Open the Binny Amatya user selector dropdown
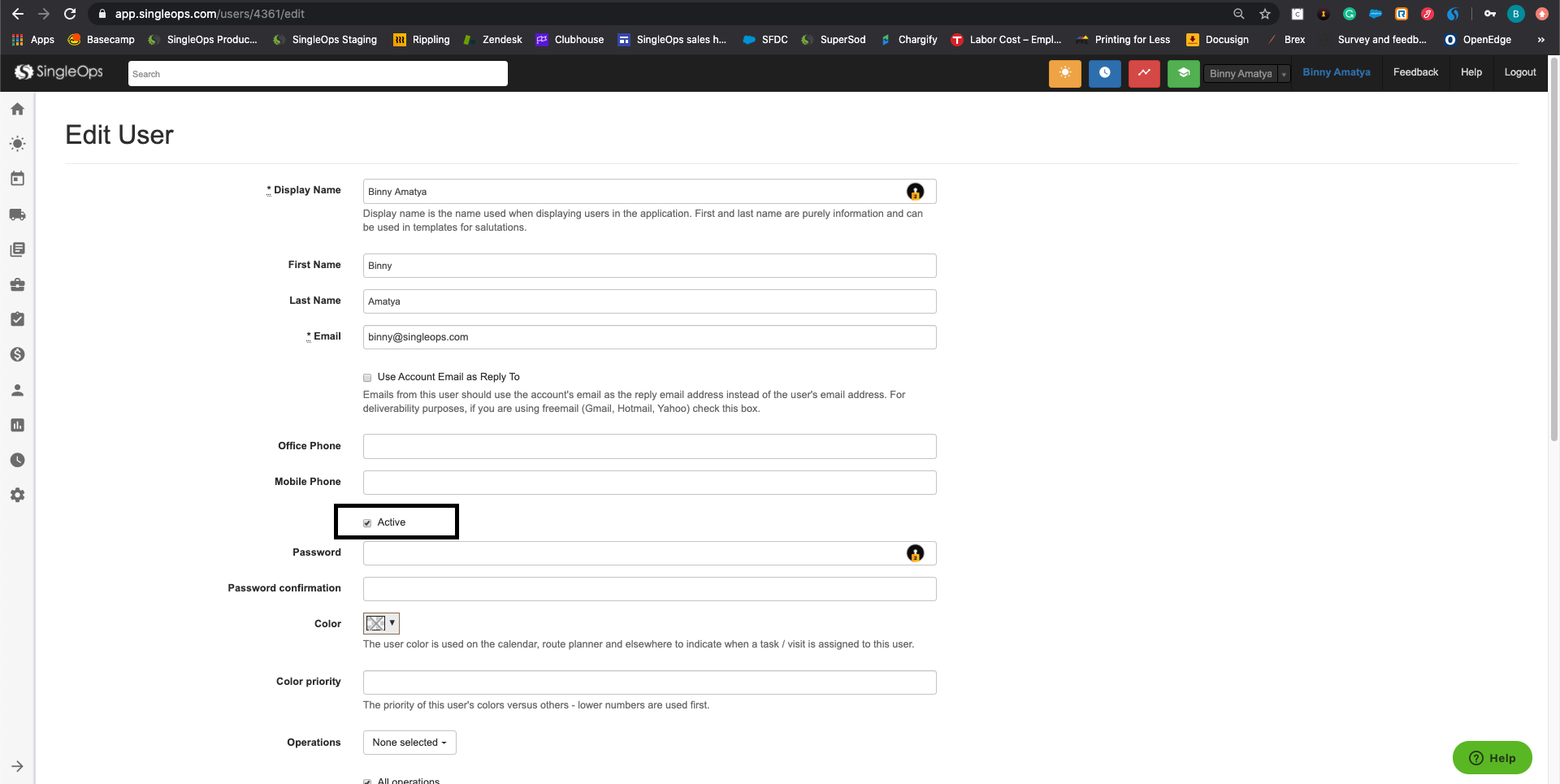 1247,74
